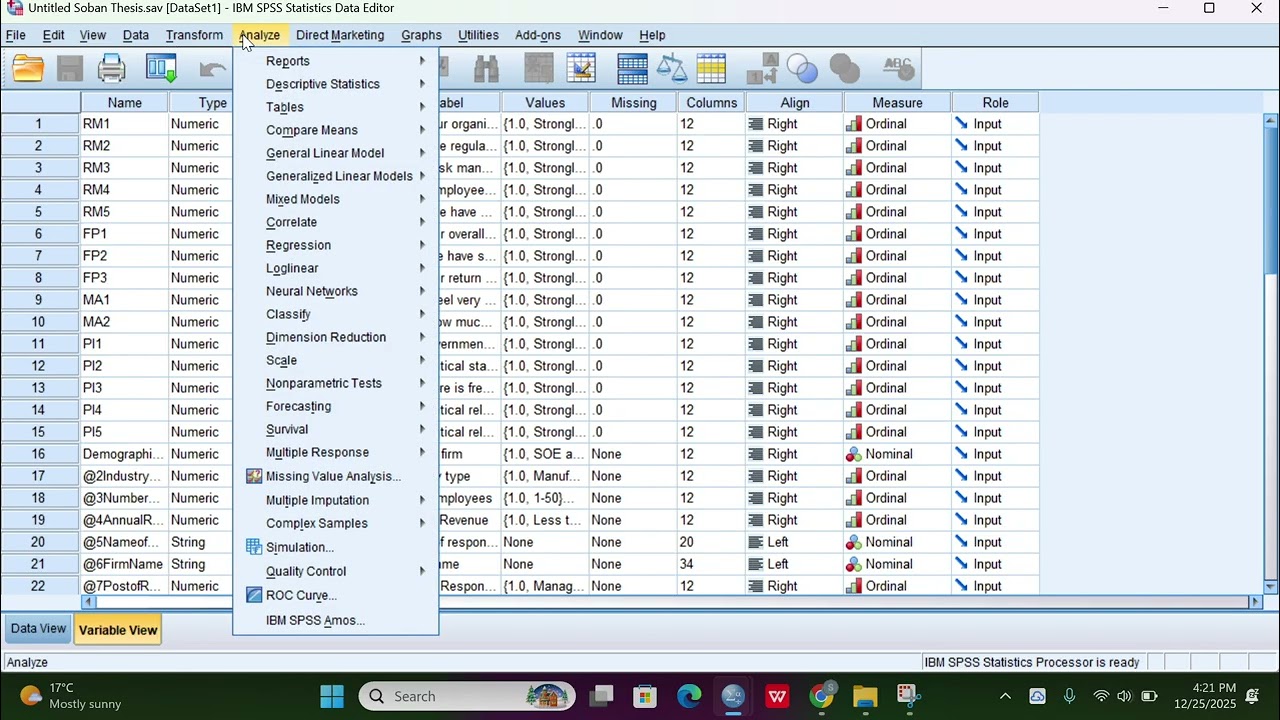Expand the Dimension Reduction submenu
Image resolution: width=1280 pixels, height=720 pixels.
(336, 337)
